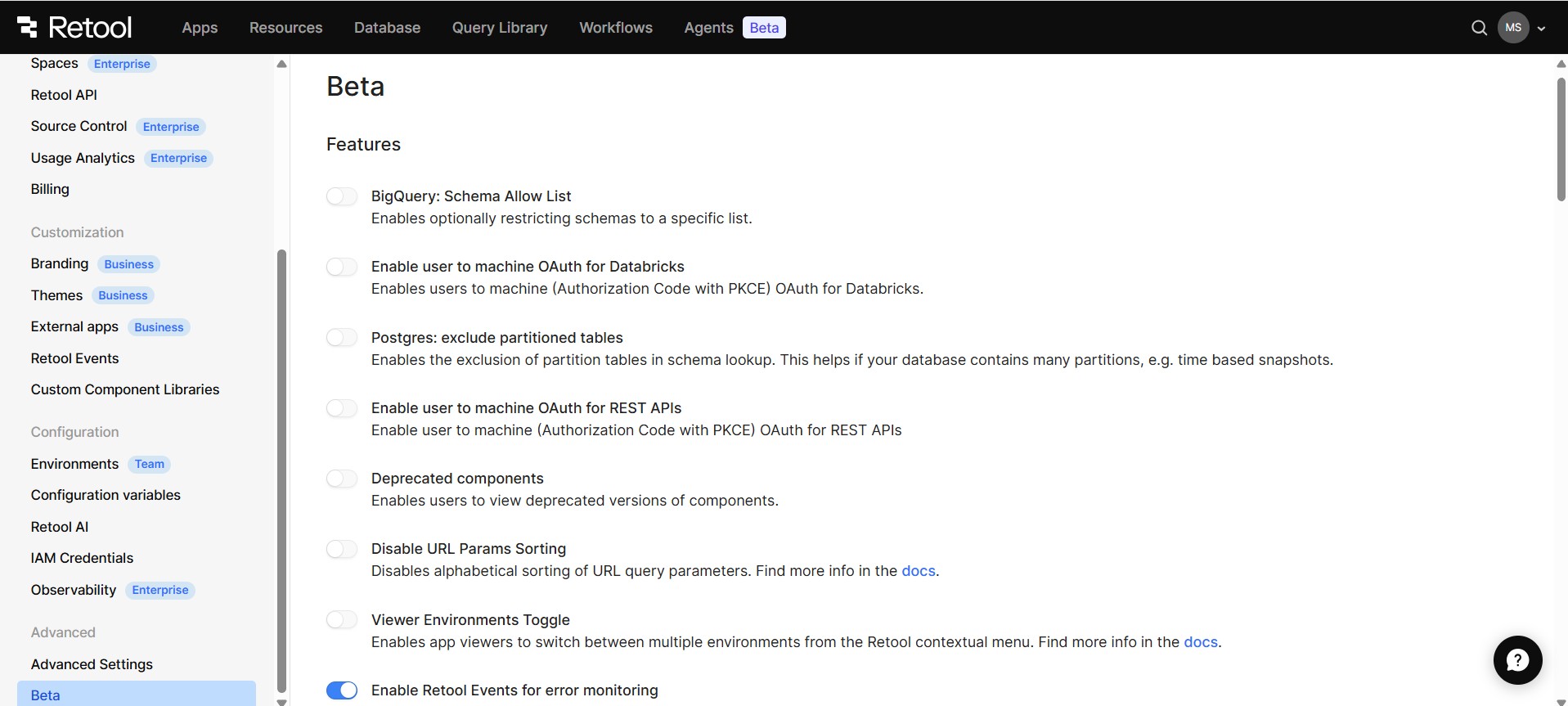The width and height of the screenshot is (1568, 706).
Task: Open Custom Component Libraries
Action: pos(125,389)
